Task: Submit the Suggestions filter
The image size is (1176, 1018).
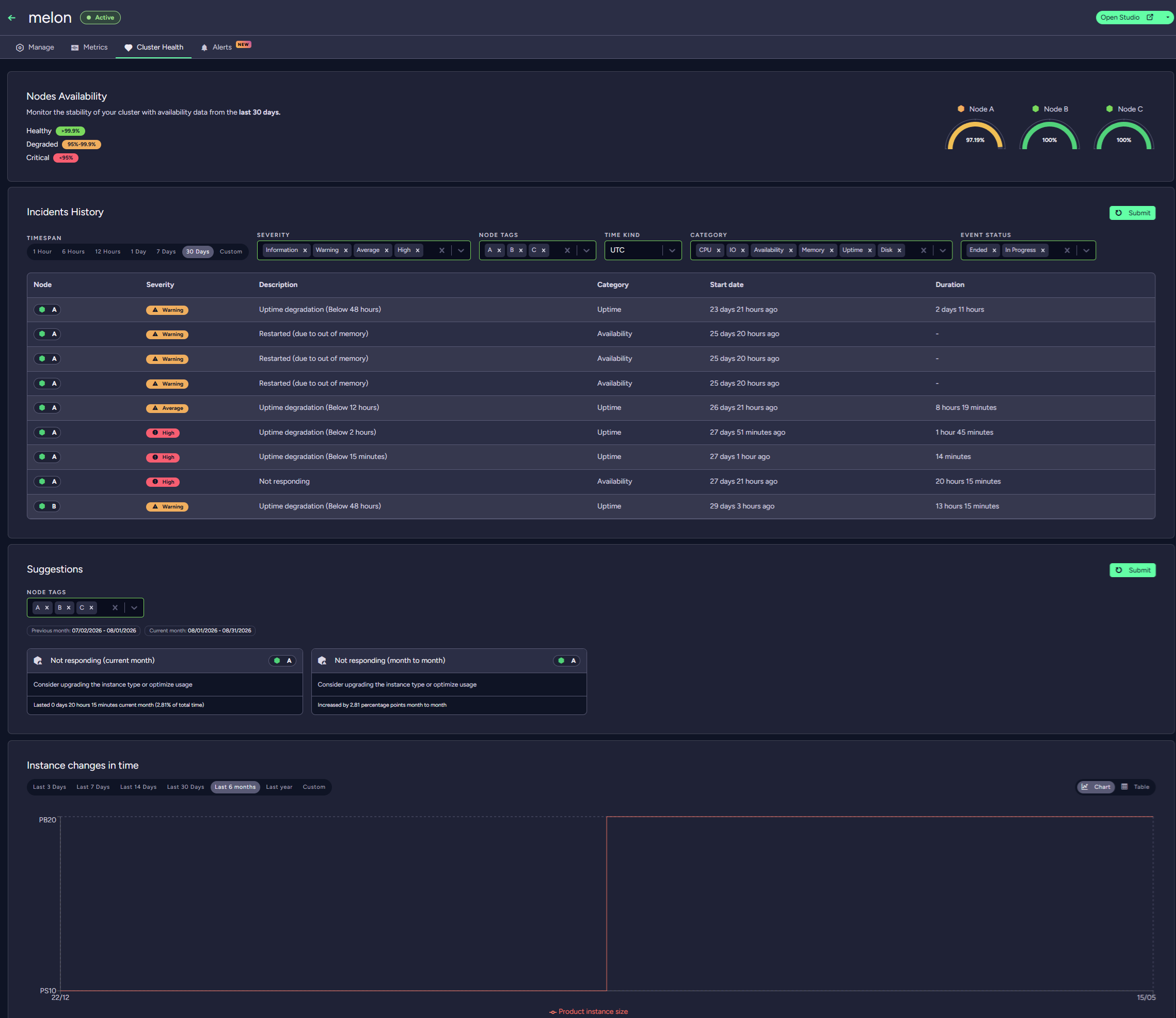Action: pyautogui.click(x=1132, y=570)
